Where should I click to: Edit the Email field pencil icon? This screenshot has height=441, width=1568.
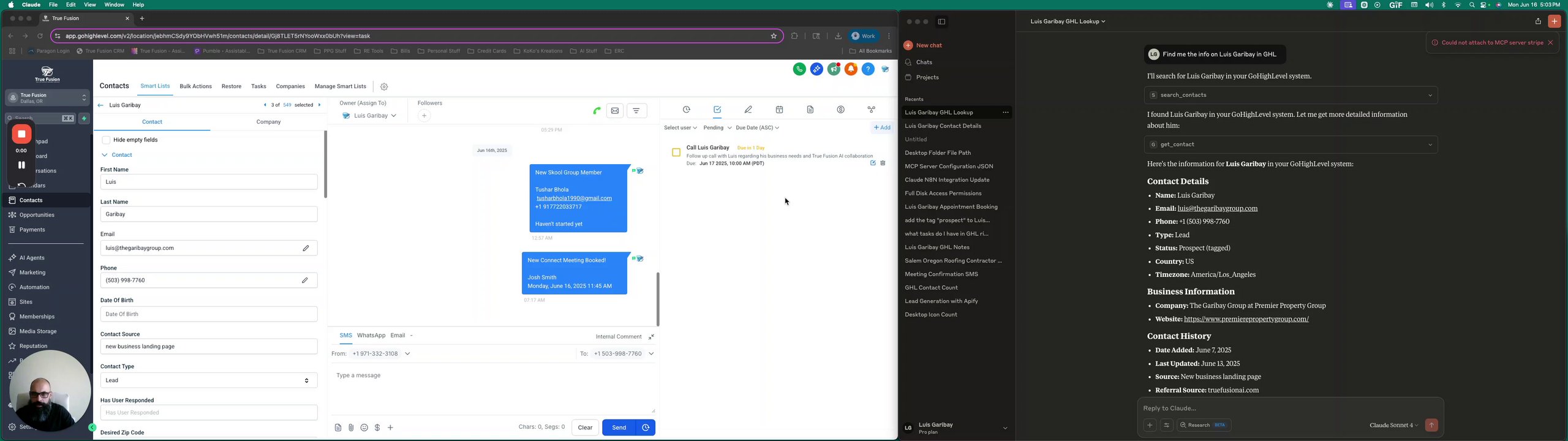pyautogui.click(x=306, y=248)
